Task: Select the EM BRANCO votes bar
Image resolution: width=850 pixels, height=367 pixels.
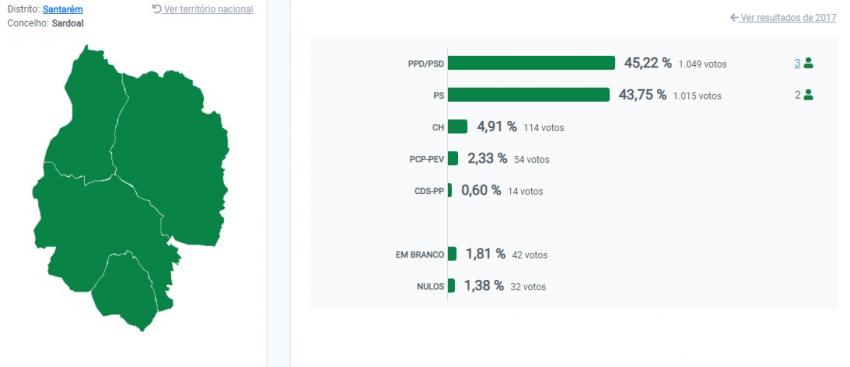Action: pos(452,254)
